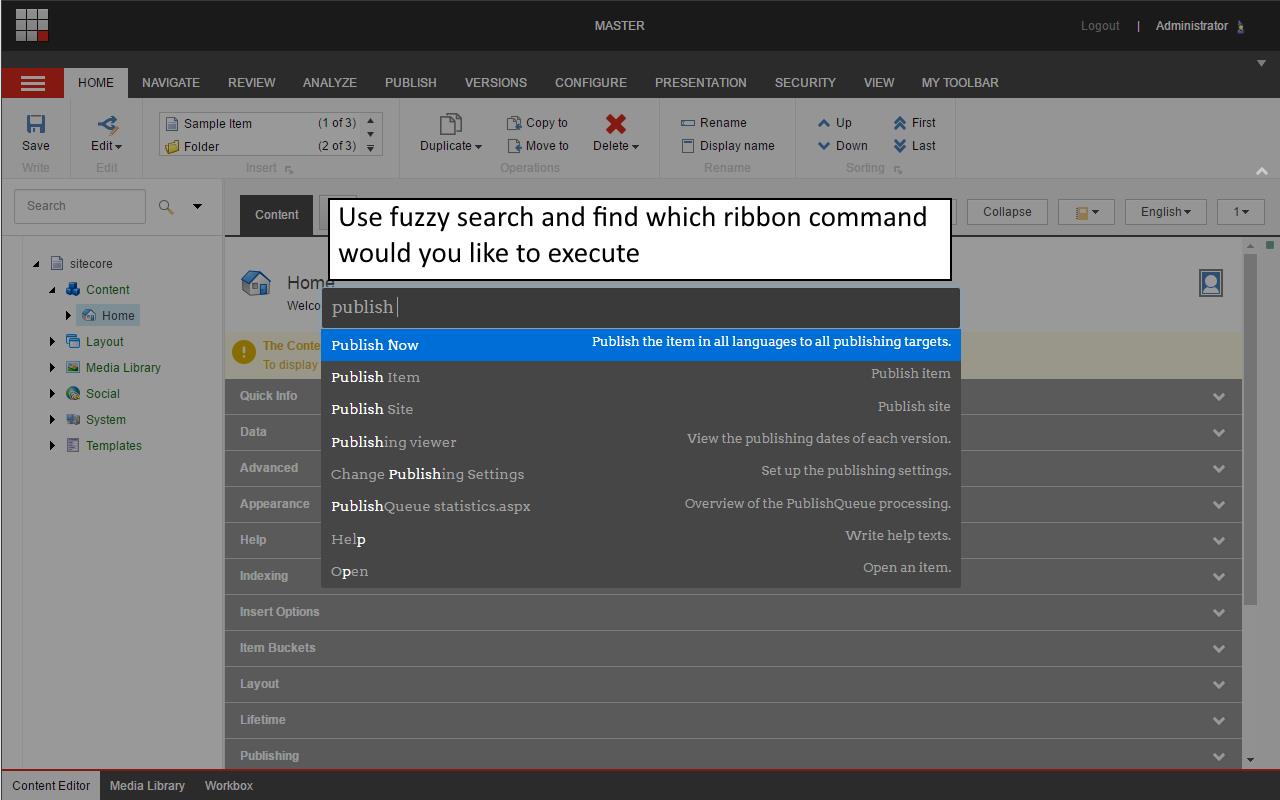1280x800 pixels.
Task: Switch to the PUBLISH ribbon tab
Action: (x=410, y=82)
